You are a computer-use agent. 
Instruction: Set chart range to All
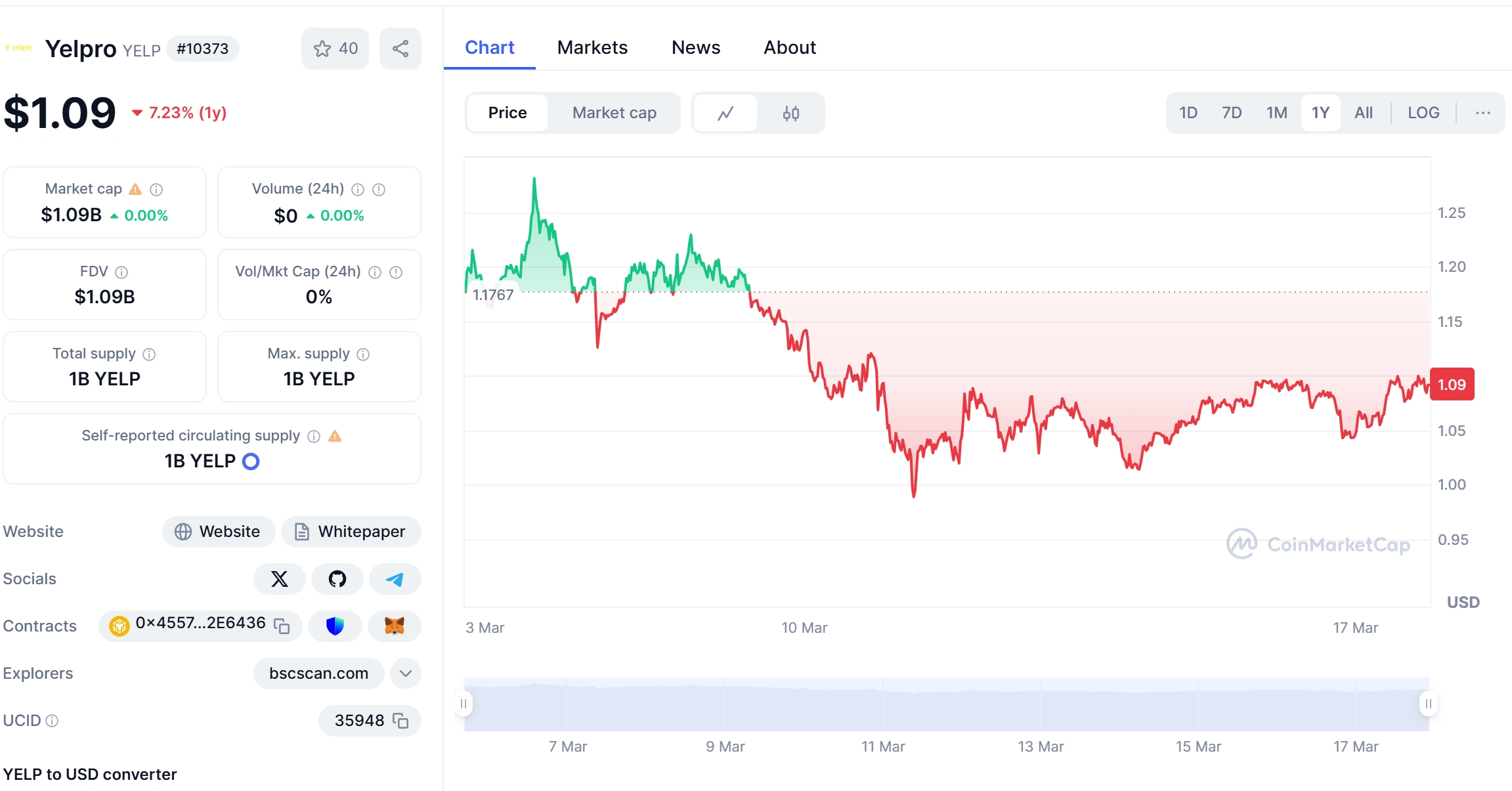(1364, 113)
